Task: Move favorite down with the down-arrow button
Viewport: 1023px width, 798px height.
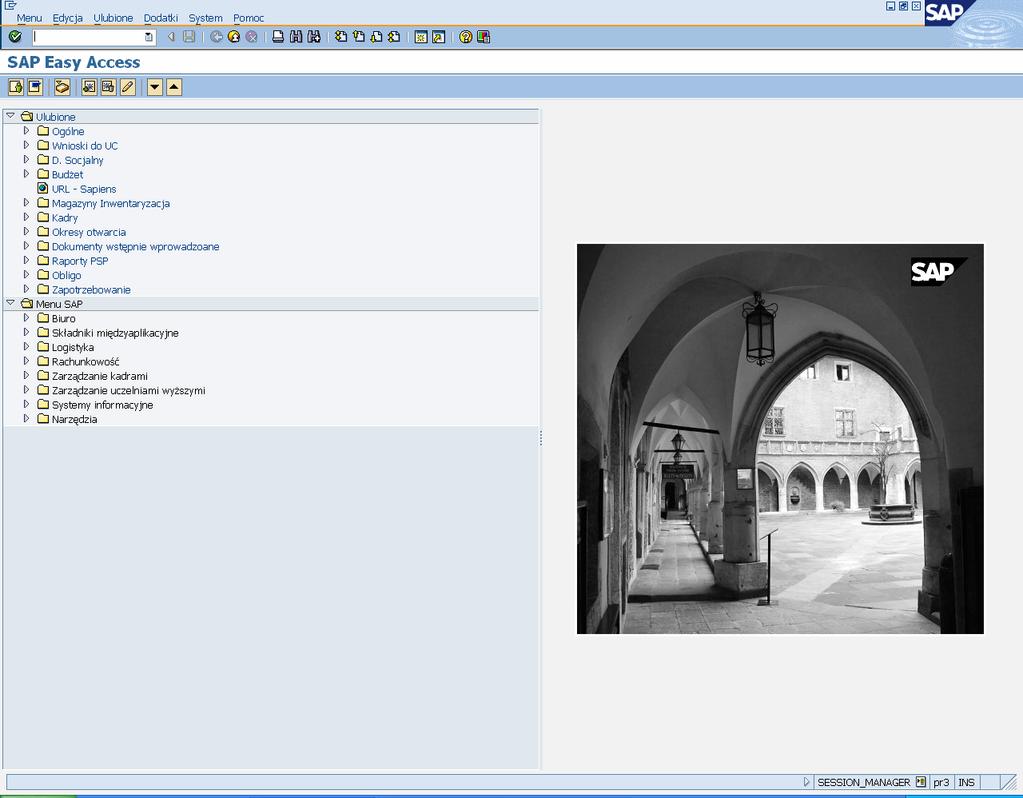Action: pos(155,87)
